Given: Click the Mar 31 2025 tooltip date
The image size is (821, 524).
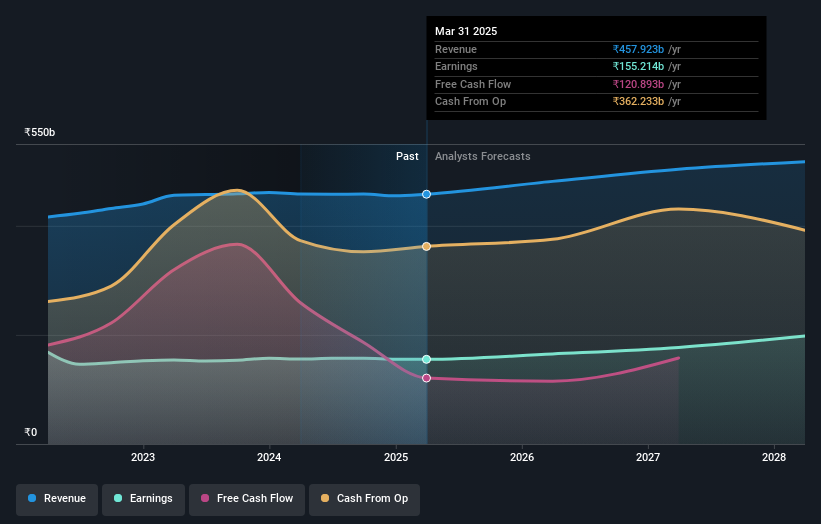Looking at the screenshot, I should [466, 31].
